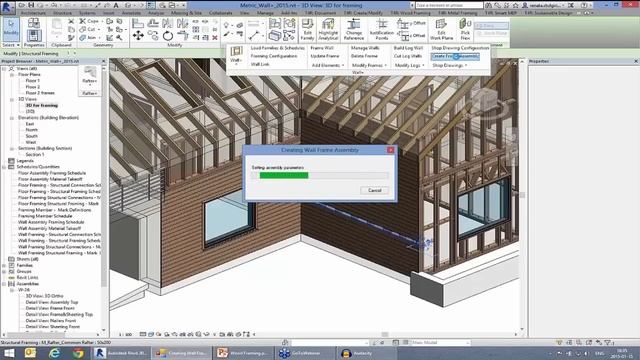
Task: Click Framing Configuration
Action: [x=274, y=56]
